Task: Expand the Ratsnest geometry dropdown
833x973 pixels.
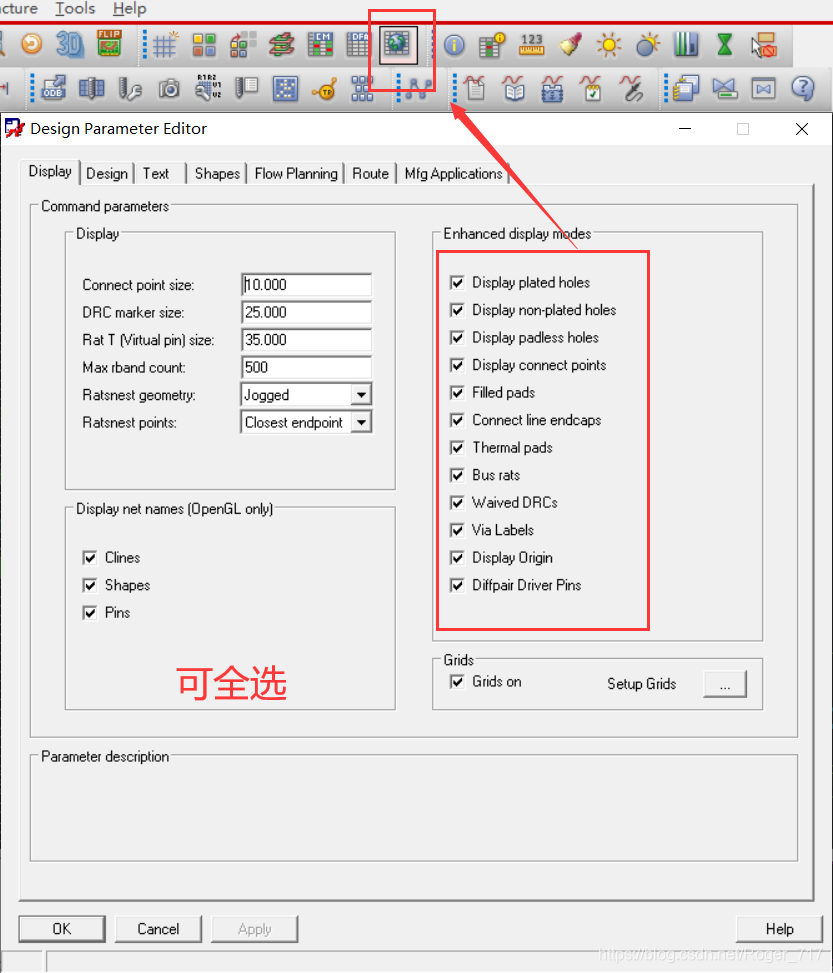Action: [361, 395]
